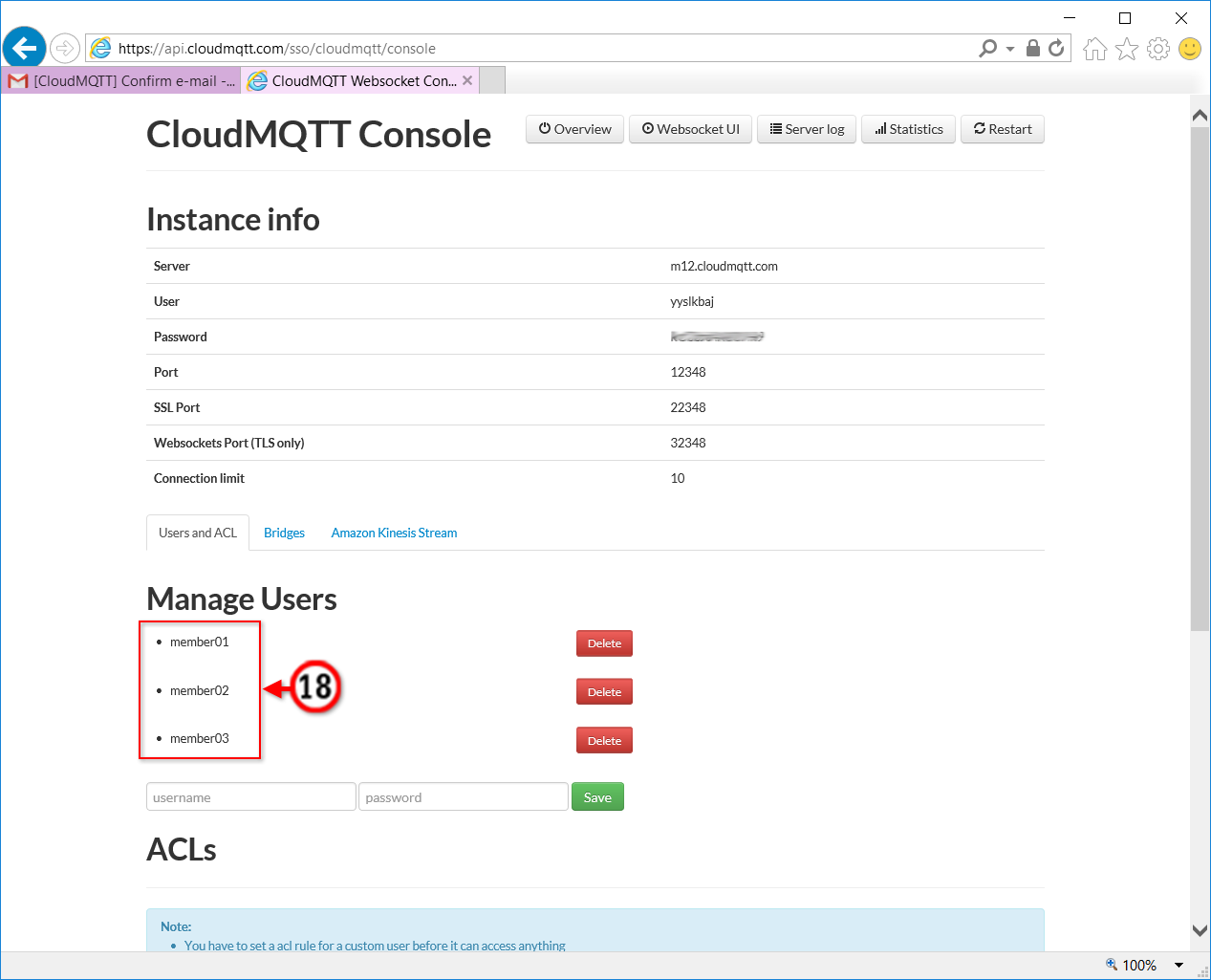
Task: Click the search magnifier in address bar
Action: (987, 48)
